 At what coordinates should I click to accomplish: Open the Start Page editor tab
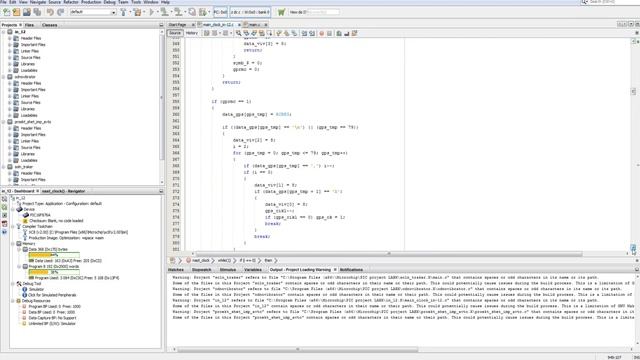178,25
